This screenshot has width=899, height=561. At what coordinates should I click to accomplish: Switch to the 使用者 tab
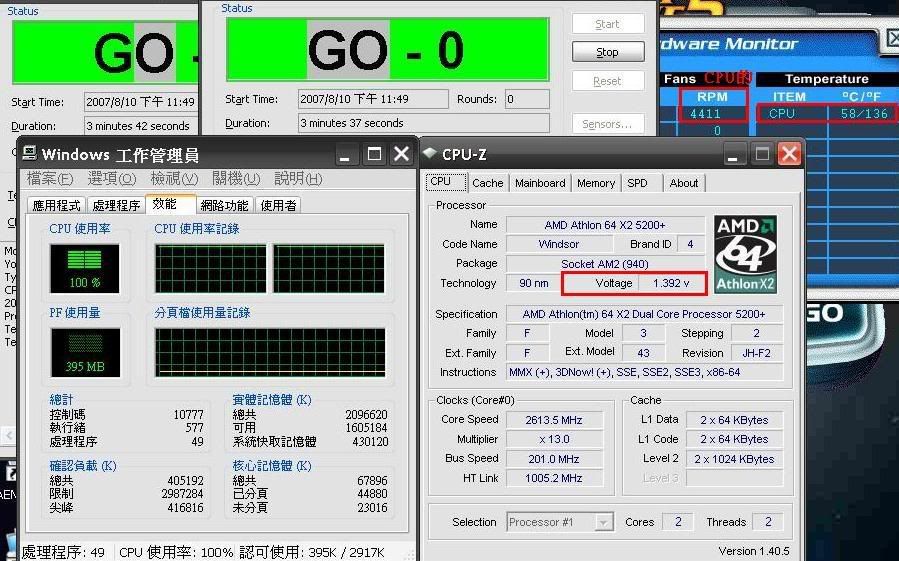point(279,205)
